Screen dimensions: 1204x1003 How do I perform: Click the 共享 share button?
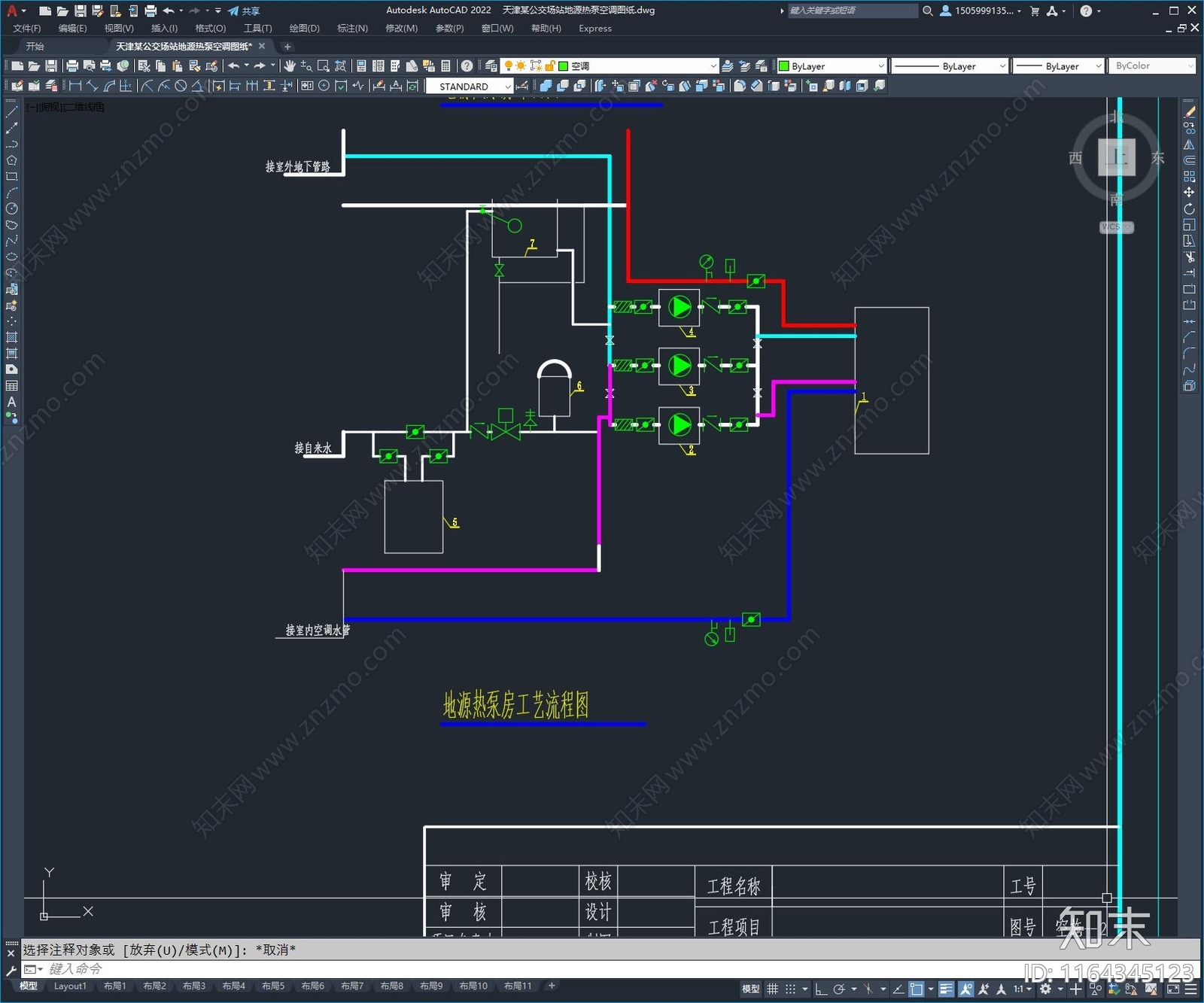pos(244,11)
